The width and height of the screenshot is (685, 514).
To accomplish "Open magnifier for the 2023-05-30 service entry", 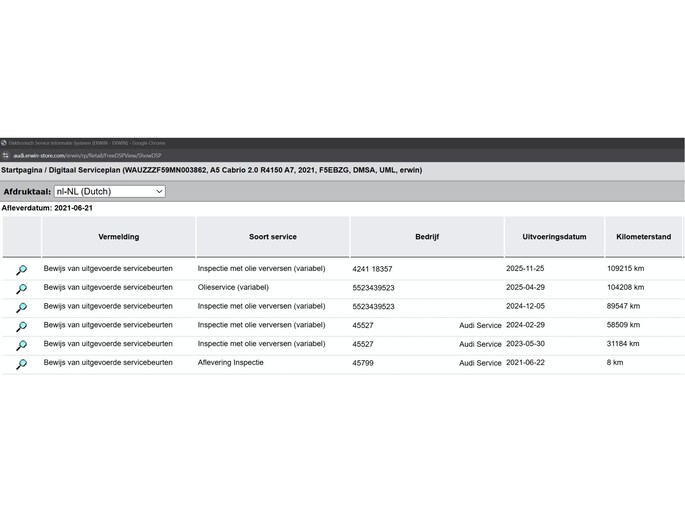I will tap(21, 346).
